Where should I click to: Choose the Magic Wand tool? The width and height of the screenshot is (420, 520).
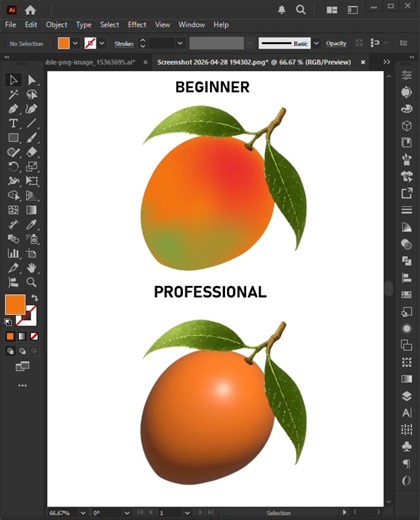pos(13,95)
